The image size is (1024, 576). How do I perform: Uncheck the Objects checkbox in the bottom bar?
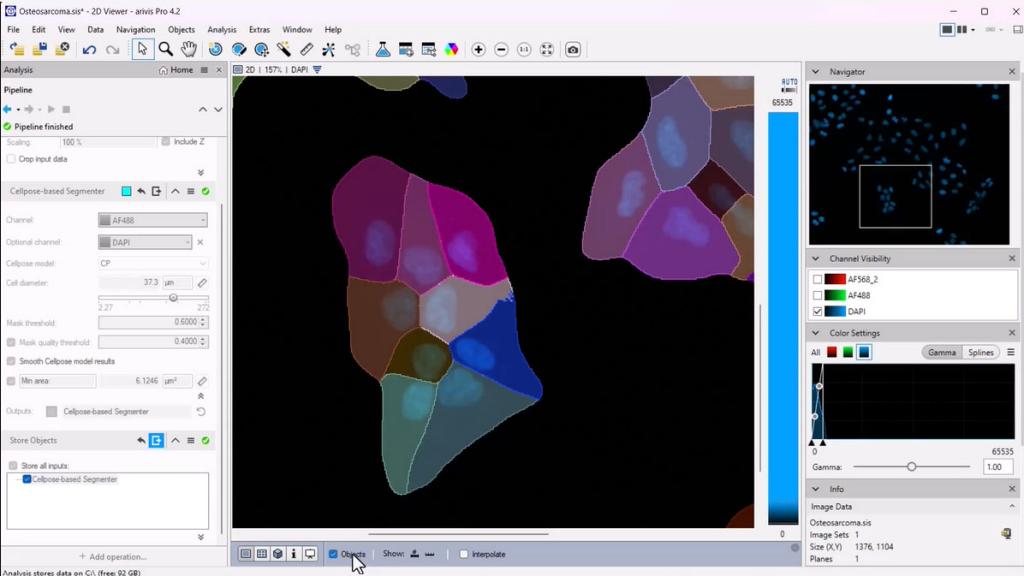(x=333, y=553)
